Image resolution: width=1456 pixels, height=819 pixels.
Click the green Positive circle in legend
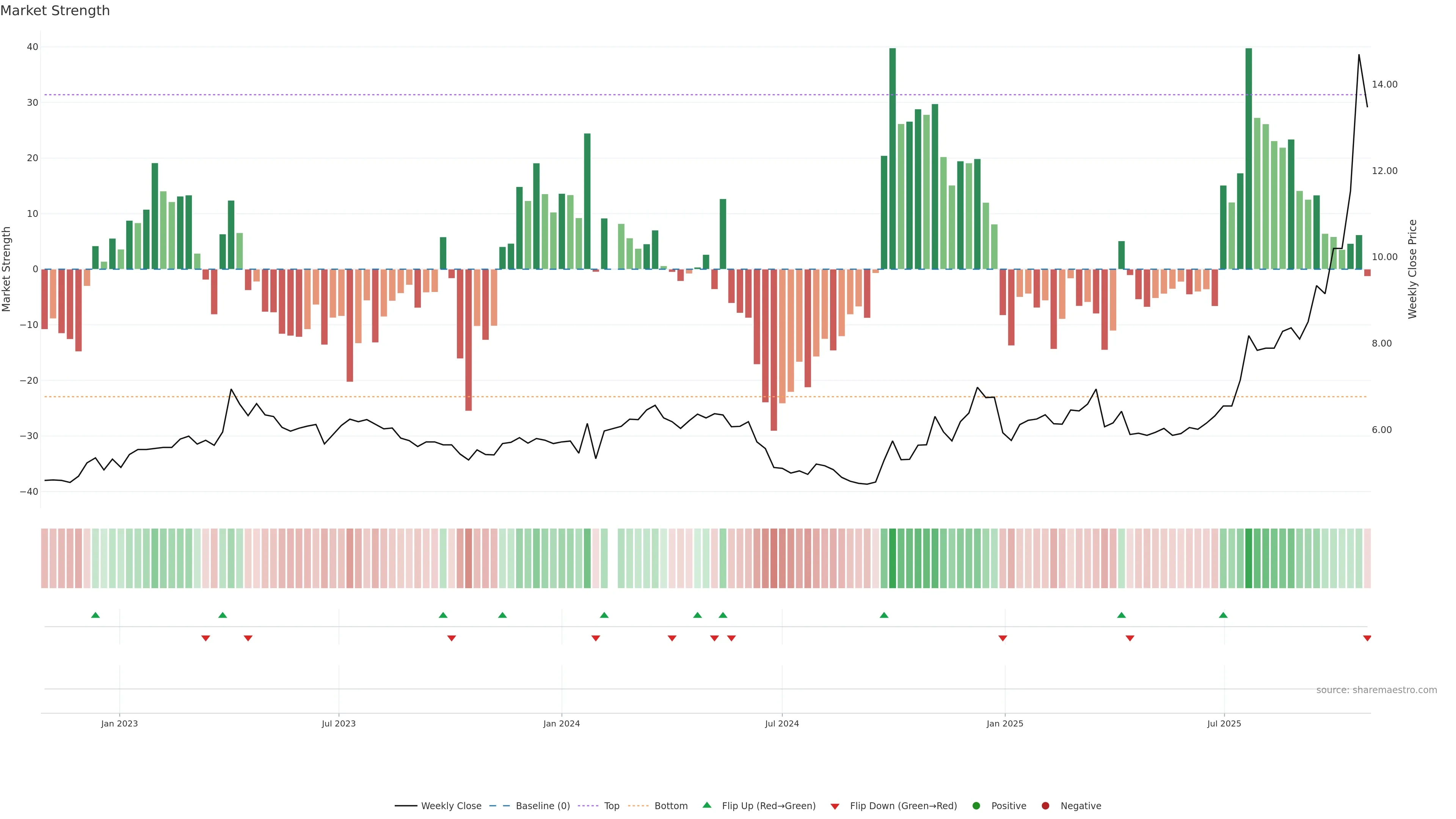976,805
